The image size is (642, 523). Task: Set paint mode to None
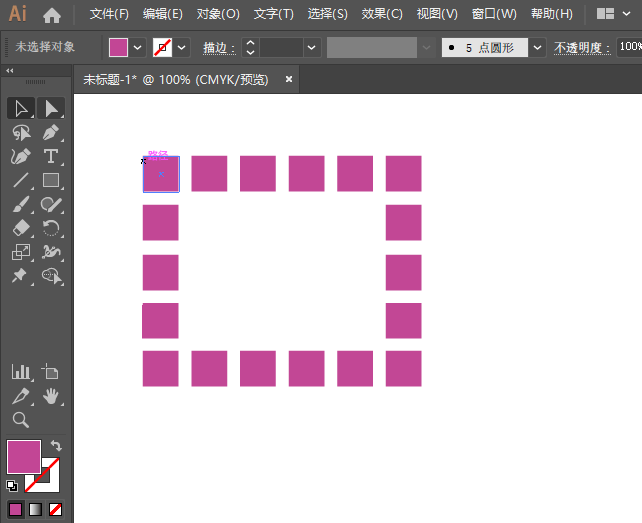point(56,509)
